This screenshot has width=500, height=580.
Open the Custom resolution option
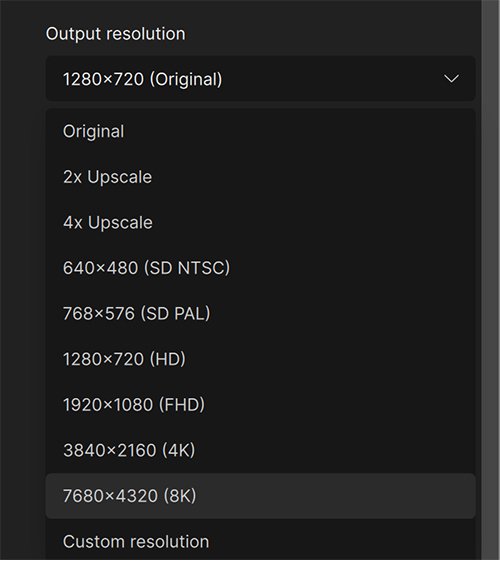(x=260, y=541)
